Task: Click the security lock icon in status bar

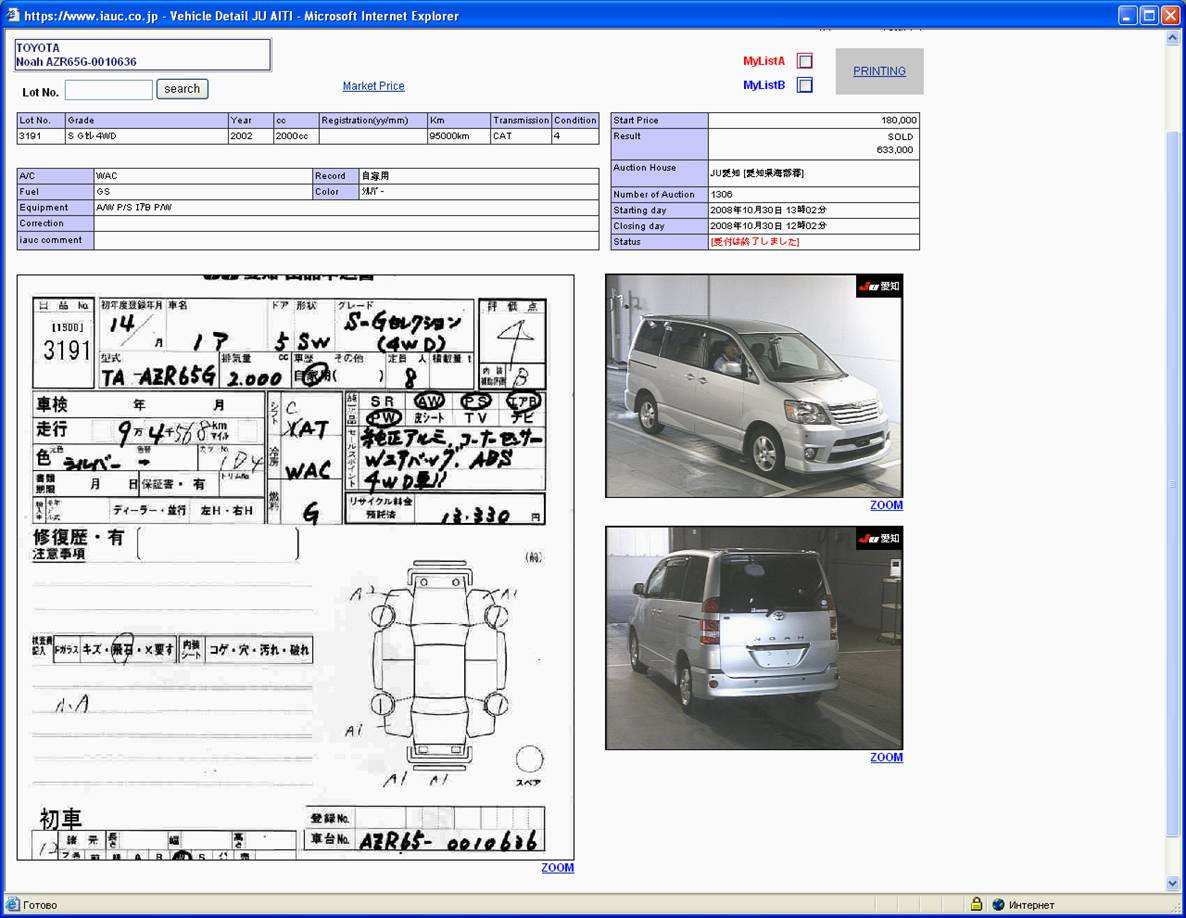Action: (x=976, y=904)
